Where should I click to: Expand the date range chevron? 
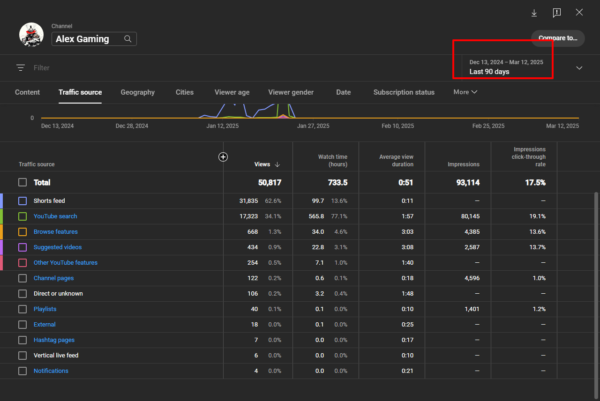click(x=579, y=68)
